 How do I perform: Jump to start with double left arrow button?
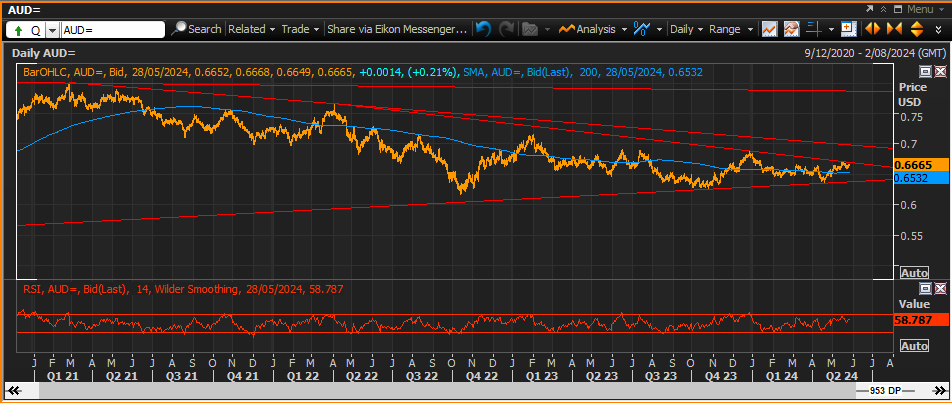pyautogui.click(x=15, y=391)
